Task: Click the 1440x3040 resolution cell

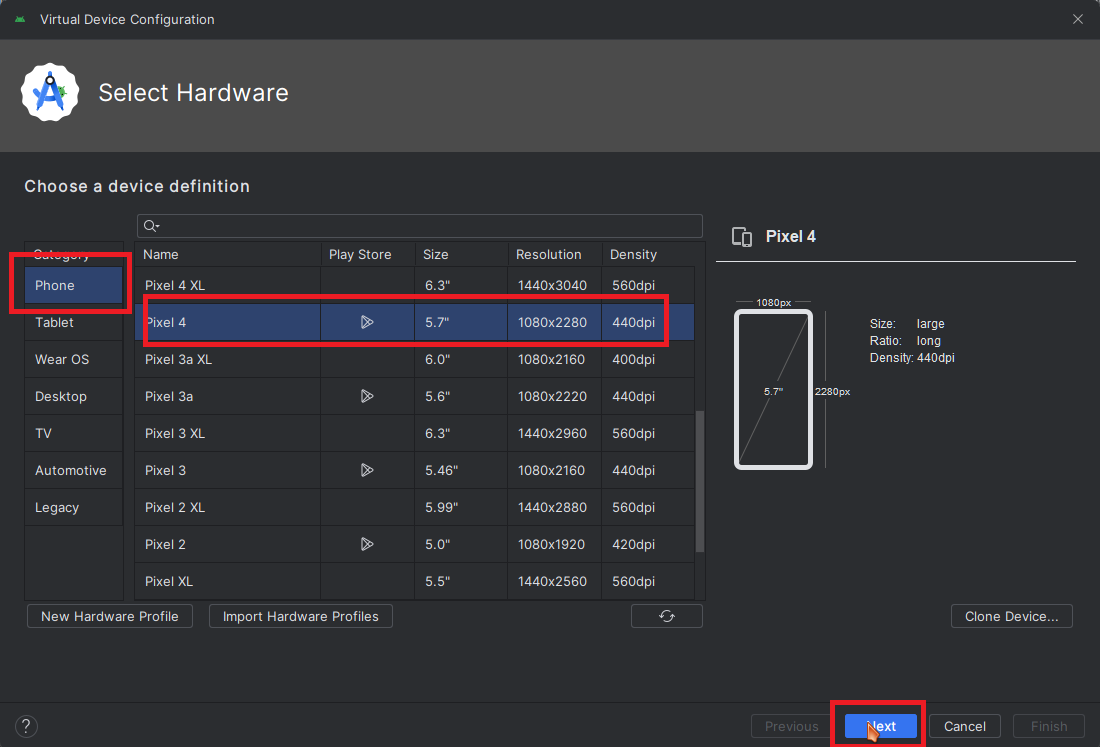Action: tap(552, 285)
